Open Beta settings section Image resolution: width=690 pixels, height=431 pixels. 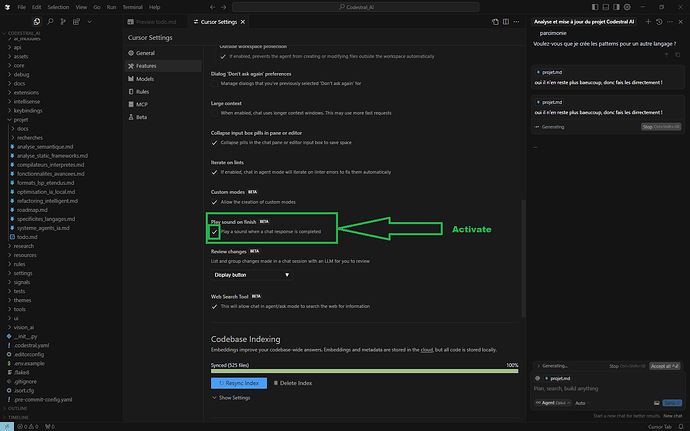[x=163, y=117]
